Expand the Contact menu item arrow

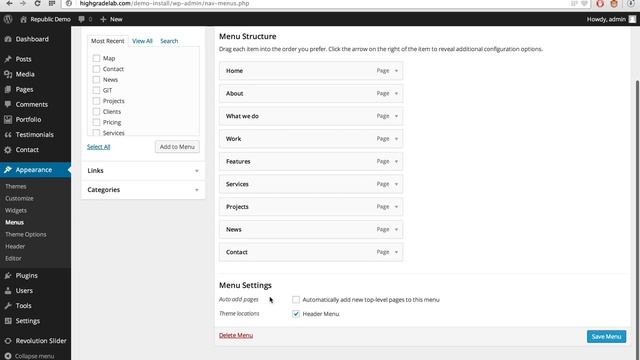(396, 252)
